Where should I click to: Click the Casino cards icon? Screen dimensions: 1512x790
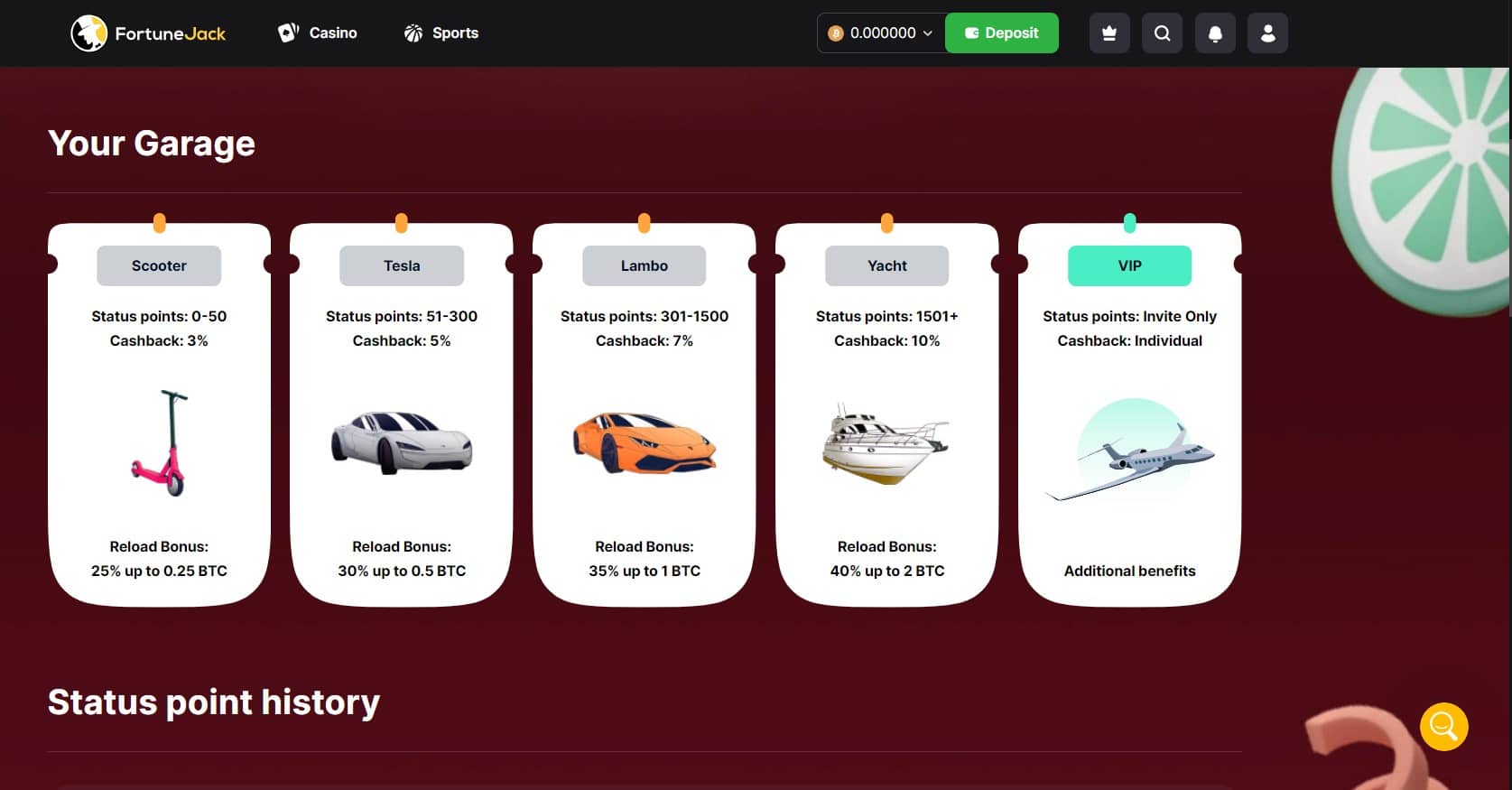tap(288, 33)
